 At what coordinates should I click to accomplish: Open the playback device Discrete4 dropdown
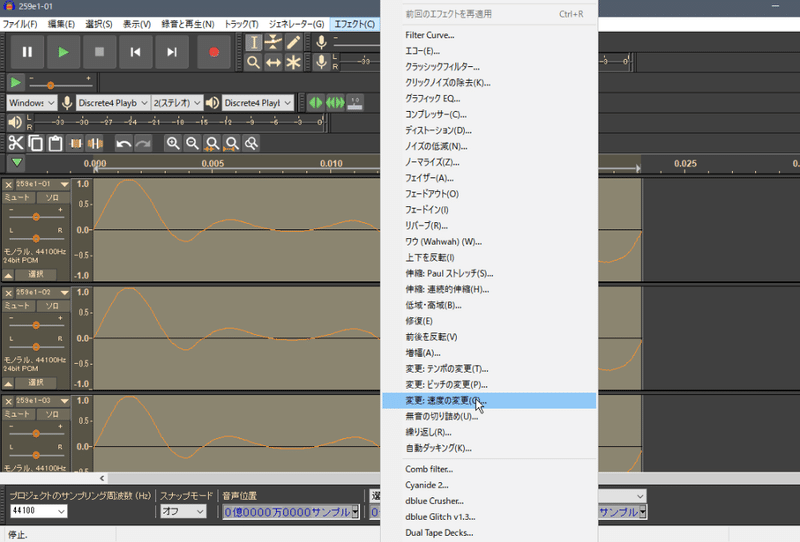pos(257,103)
